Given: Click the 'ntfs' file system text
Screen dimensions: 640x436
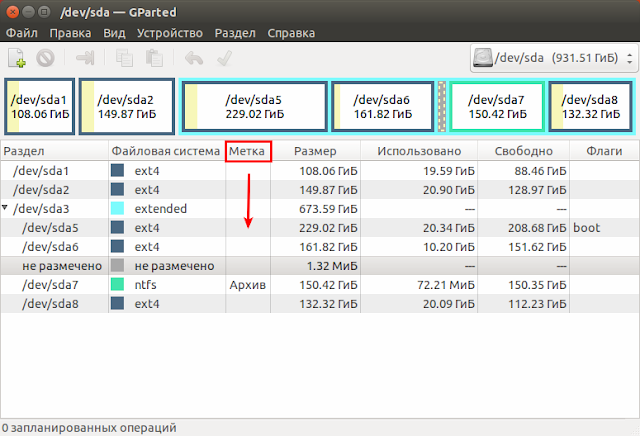Looking at the screenshot, I should [146, 285].
